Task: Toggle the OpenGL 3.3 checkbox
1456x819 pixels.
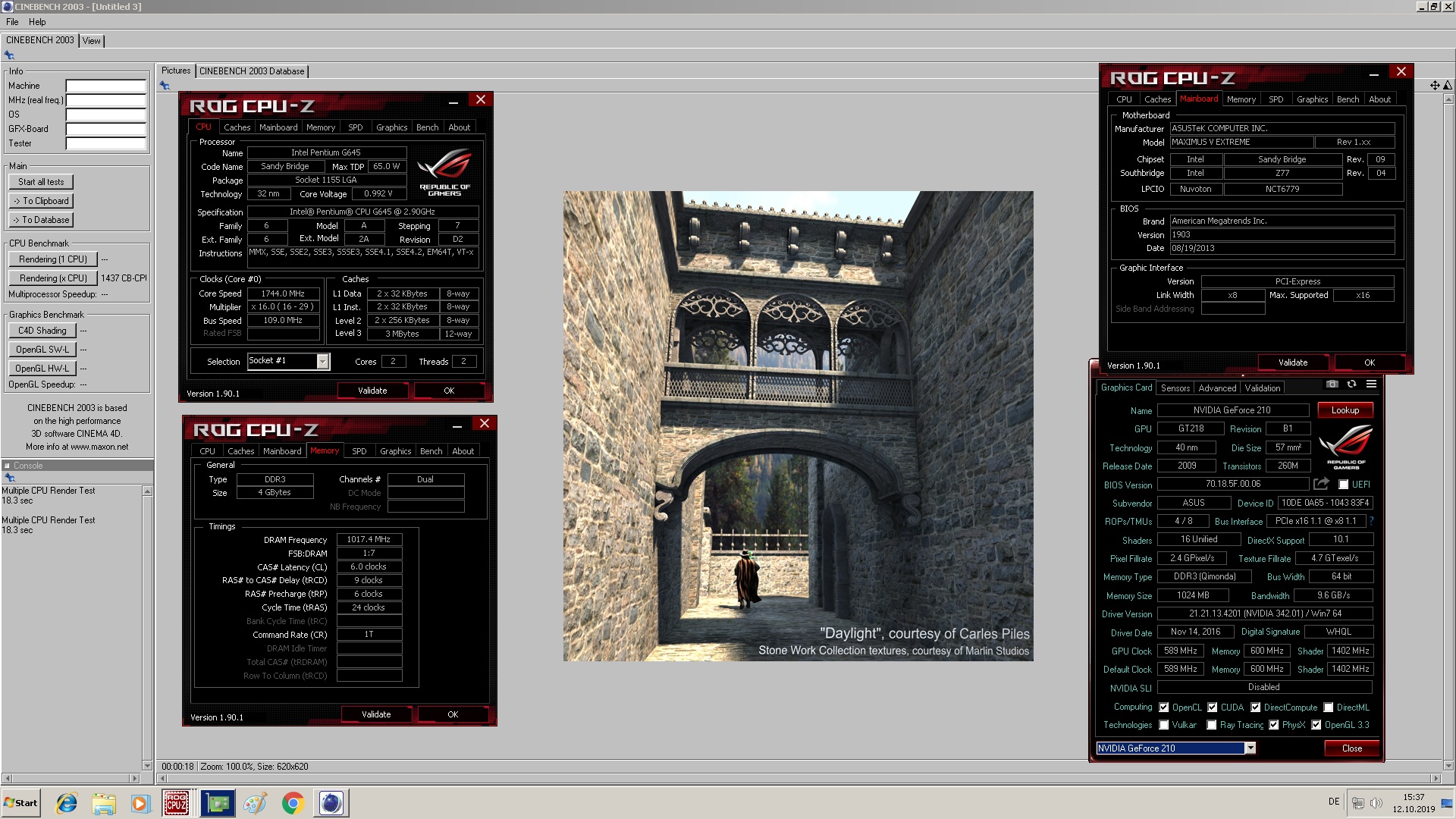Action: point(1316,725)
